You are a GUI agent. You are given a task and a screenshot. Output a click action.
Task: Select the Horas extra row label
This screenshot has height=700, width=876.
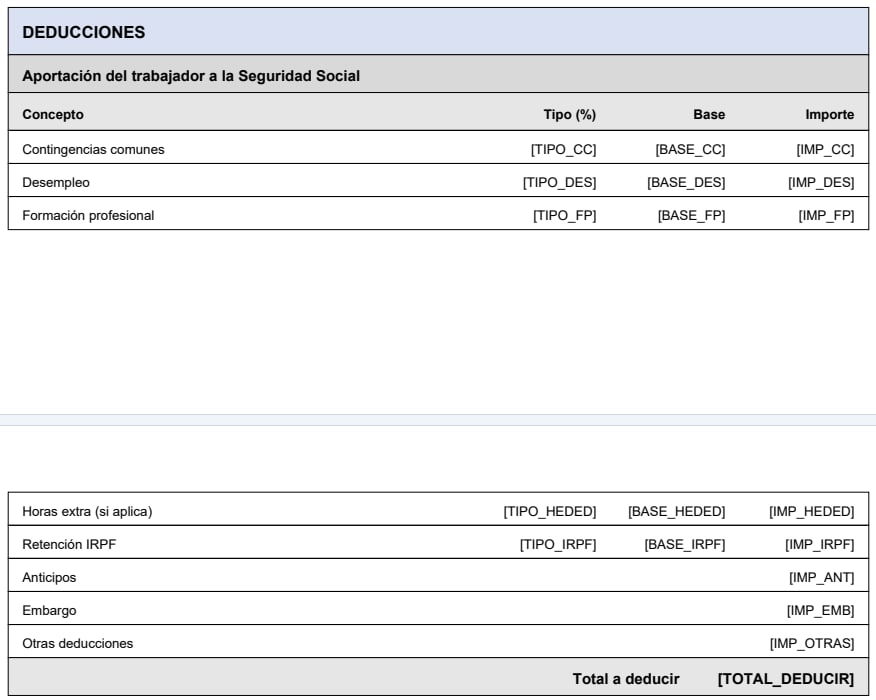pyautogui.click(x=80, y=510)
